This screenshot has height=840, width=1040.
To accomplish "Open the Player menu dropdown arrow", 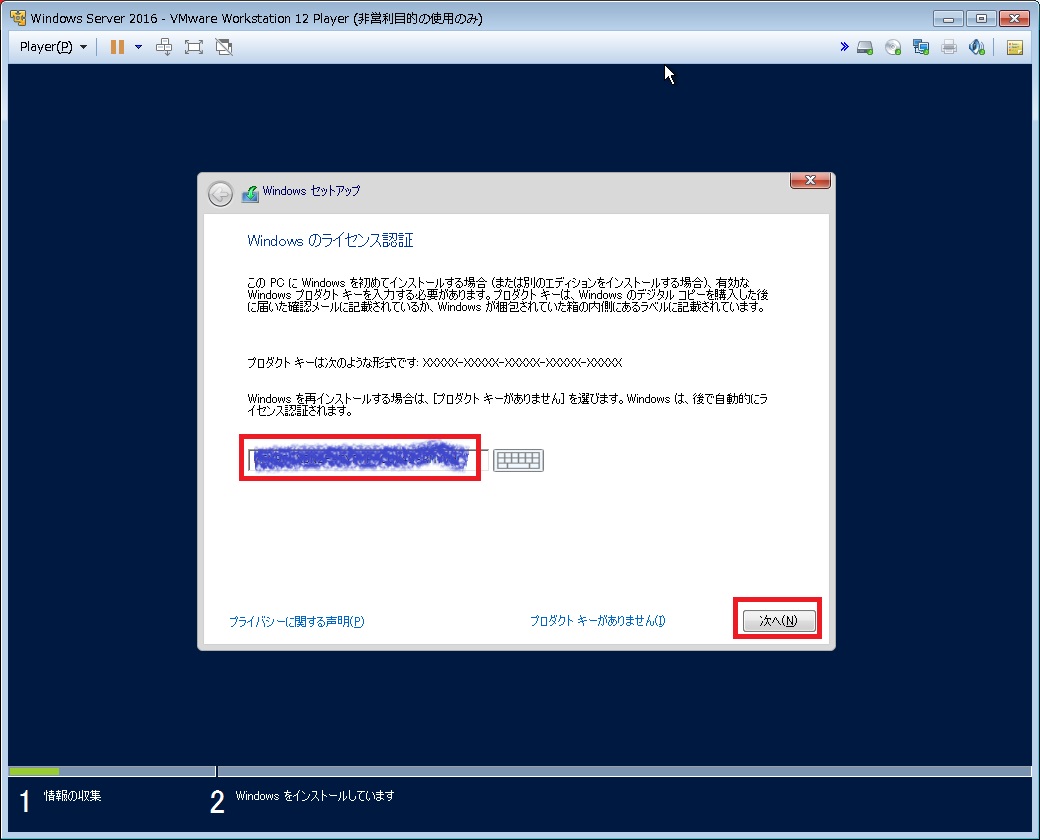I will coord(82,47).
